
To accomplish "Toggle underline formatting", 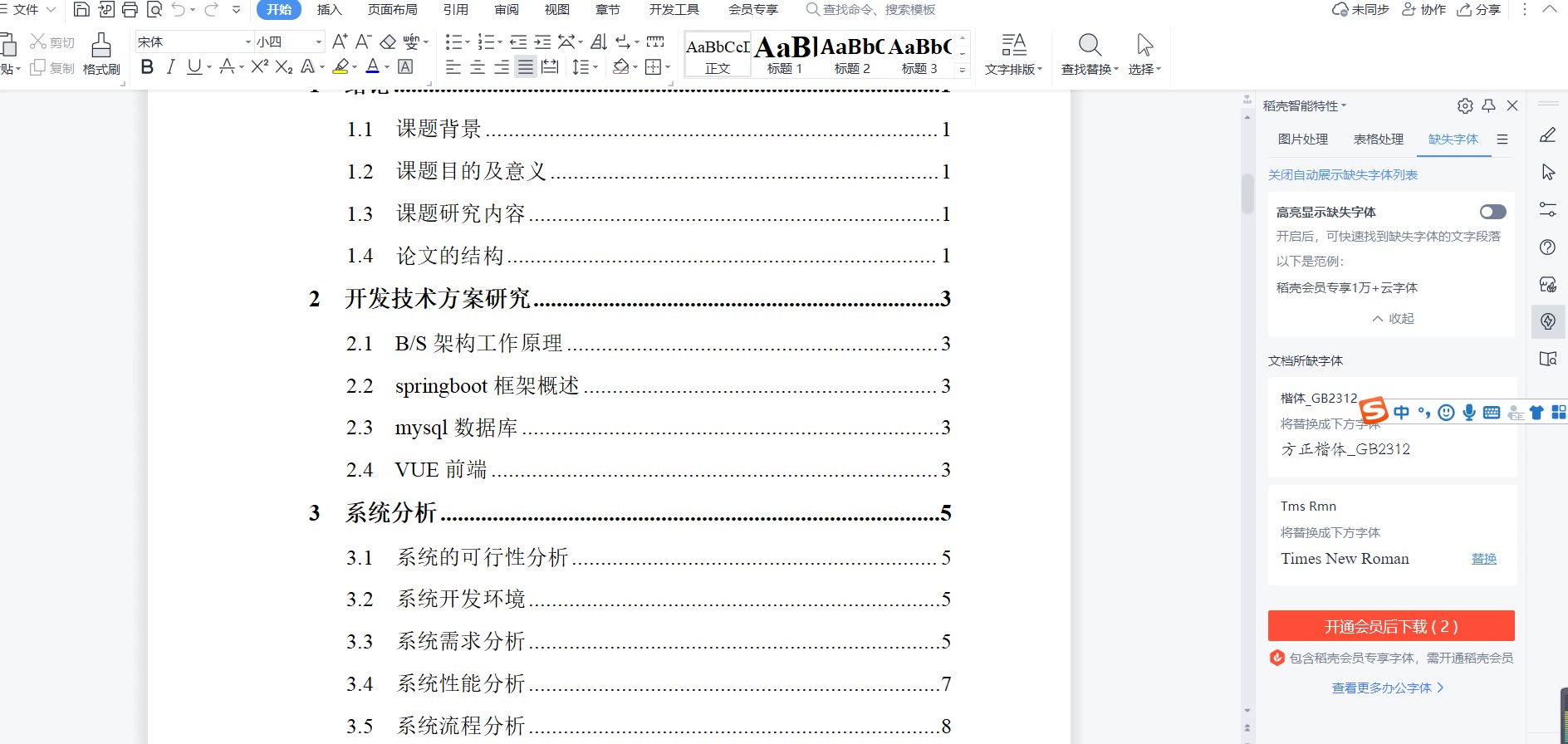I will click(x=194, y=67).
